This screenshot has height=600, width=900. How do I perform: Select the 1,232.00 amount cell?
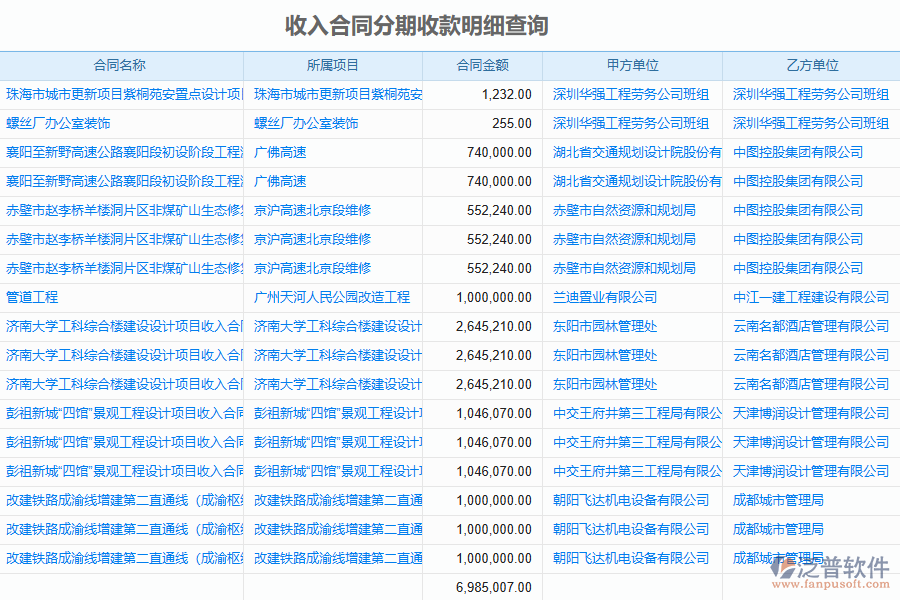[506, 94]
